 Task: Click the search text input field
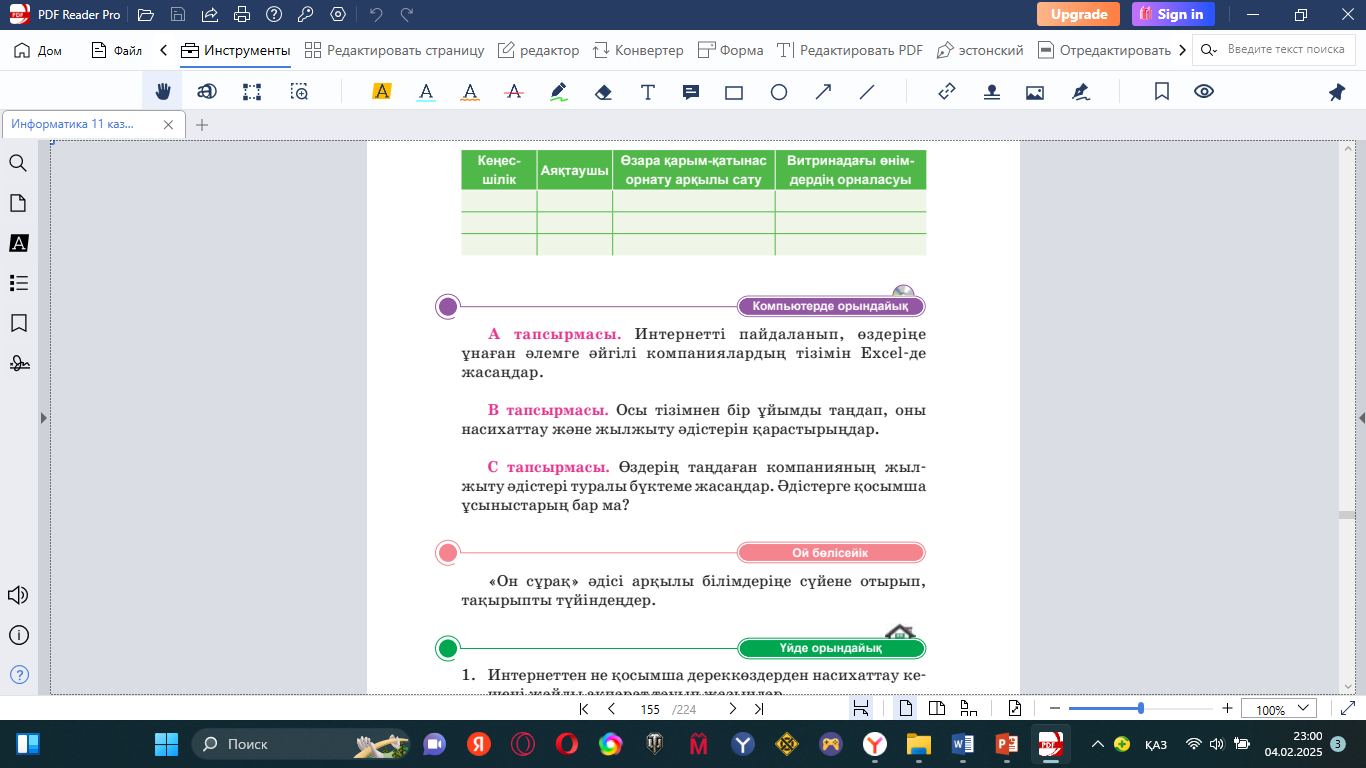[1285, 50]
